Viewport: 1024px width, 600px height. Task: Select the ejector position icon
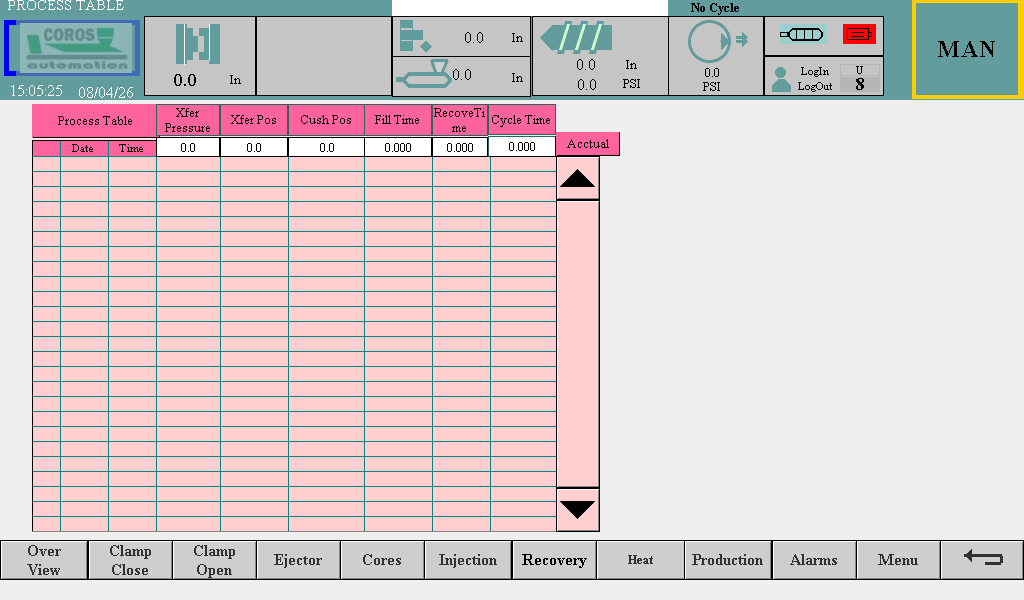[x=415, y=37]
